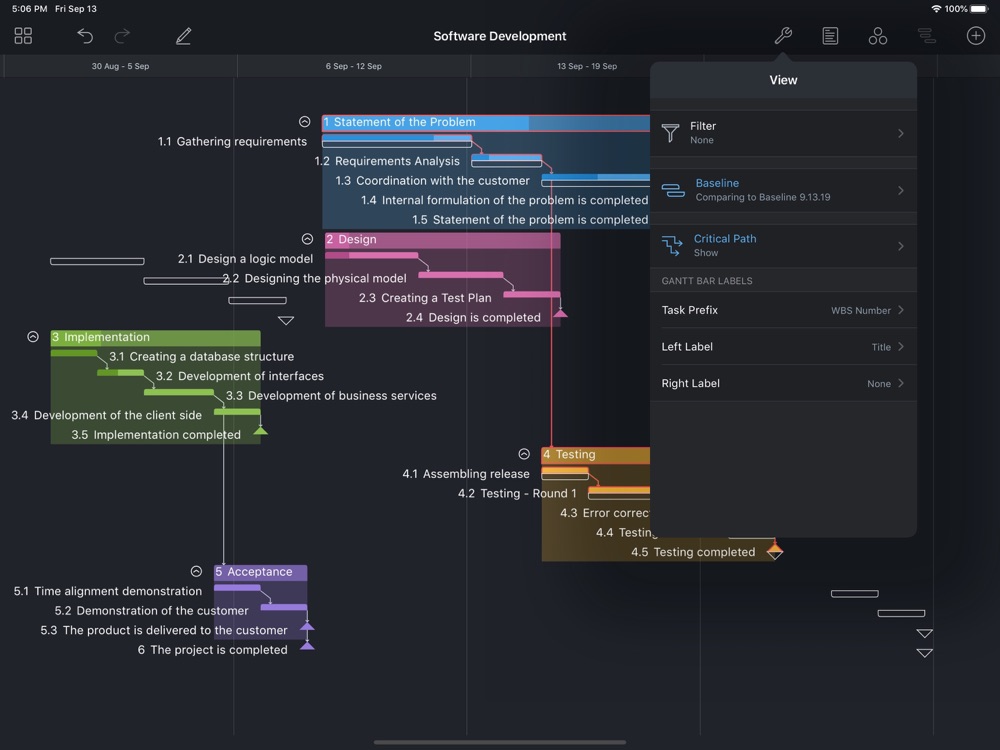Collapse the Design task group
This screenshot has width=1000, height=750.
[x=307, y=239]
